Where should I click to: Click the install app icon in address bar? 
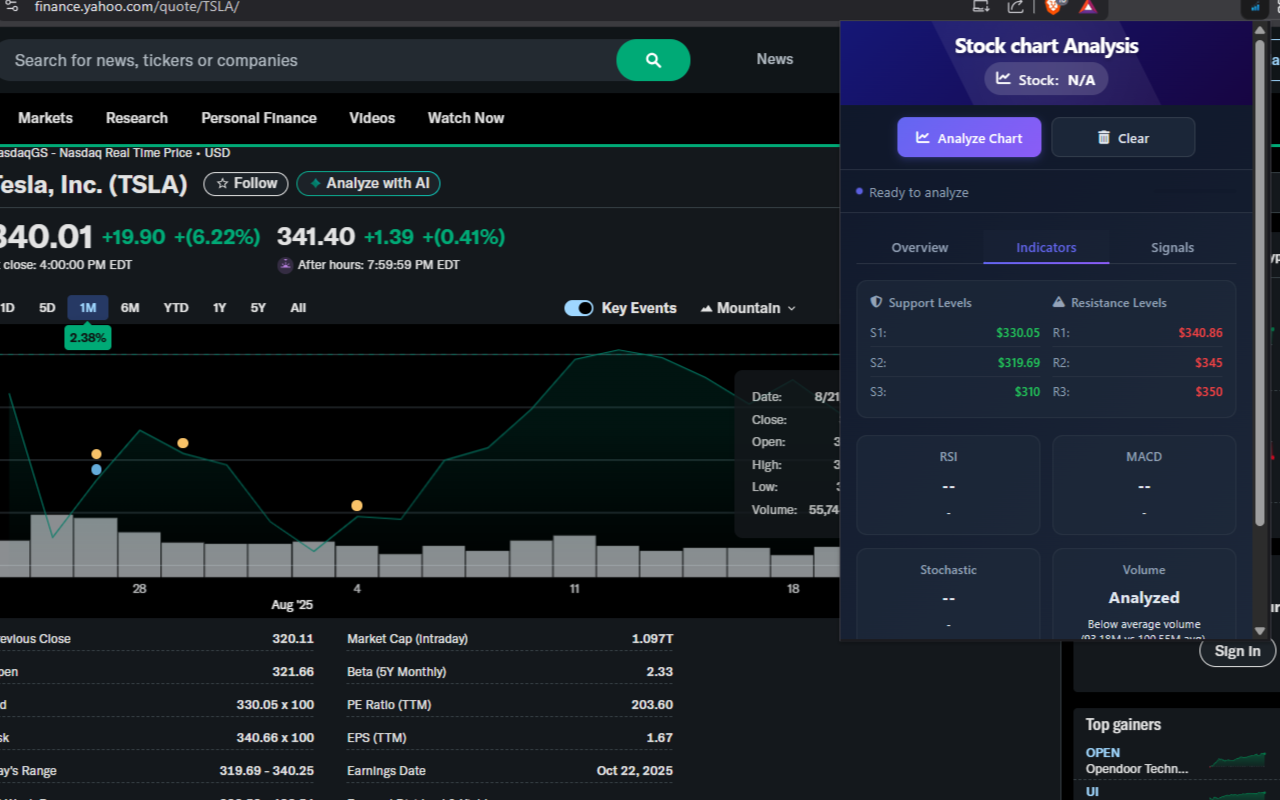[981, 6]
